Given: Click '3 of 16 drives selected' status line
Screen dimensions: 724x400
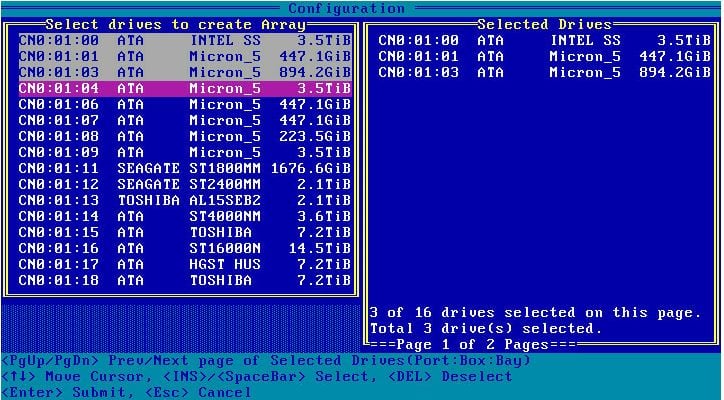Looking at the screenshot, I should tap(536, 313).
